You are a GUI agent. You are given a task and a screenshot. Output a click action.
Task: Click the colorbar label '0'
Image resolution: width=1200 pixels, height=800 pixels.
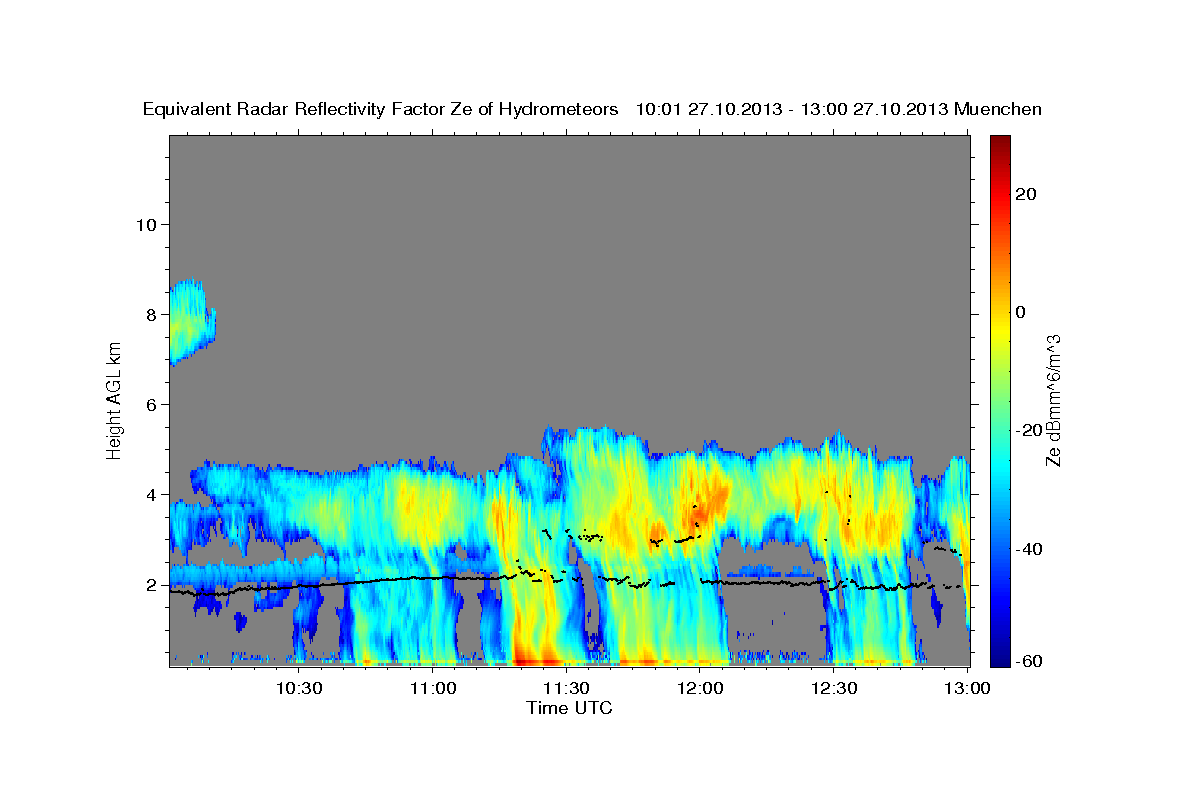point(1020,312)
